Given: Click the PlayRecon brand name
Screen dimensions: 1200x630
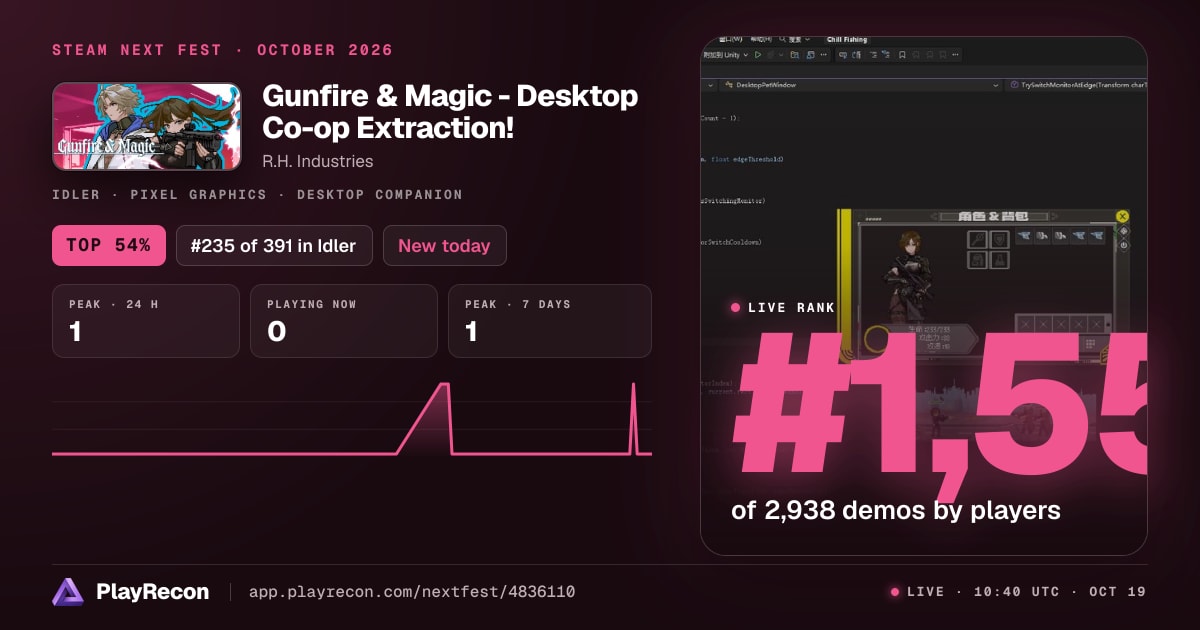Looking at the screenshot, I should pos(153,592).
